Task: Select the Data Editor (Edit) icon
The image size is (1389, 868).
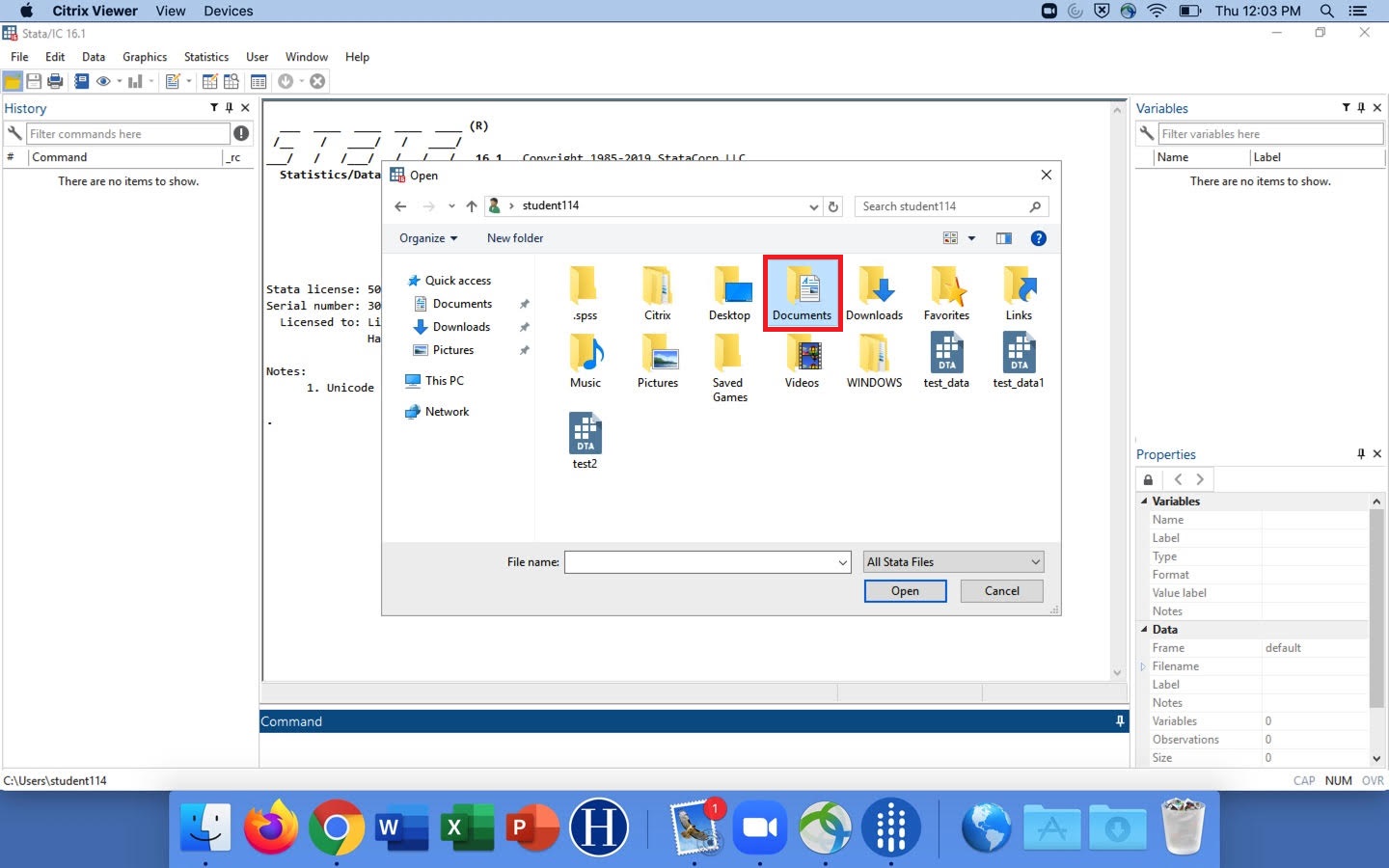Action: (209, 81)
